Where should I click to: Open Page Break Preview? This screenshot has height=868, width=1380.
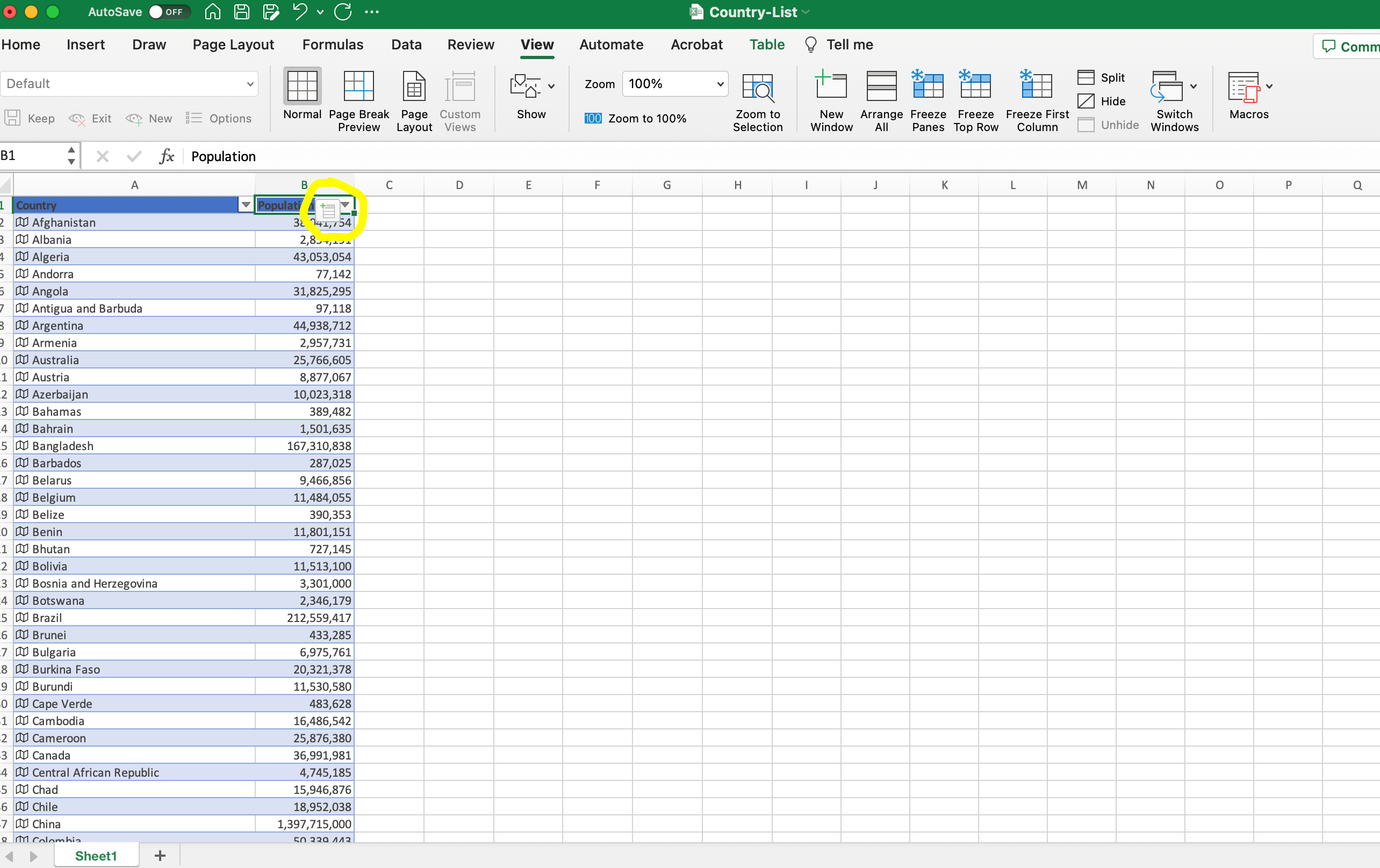tap(358, 97)
